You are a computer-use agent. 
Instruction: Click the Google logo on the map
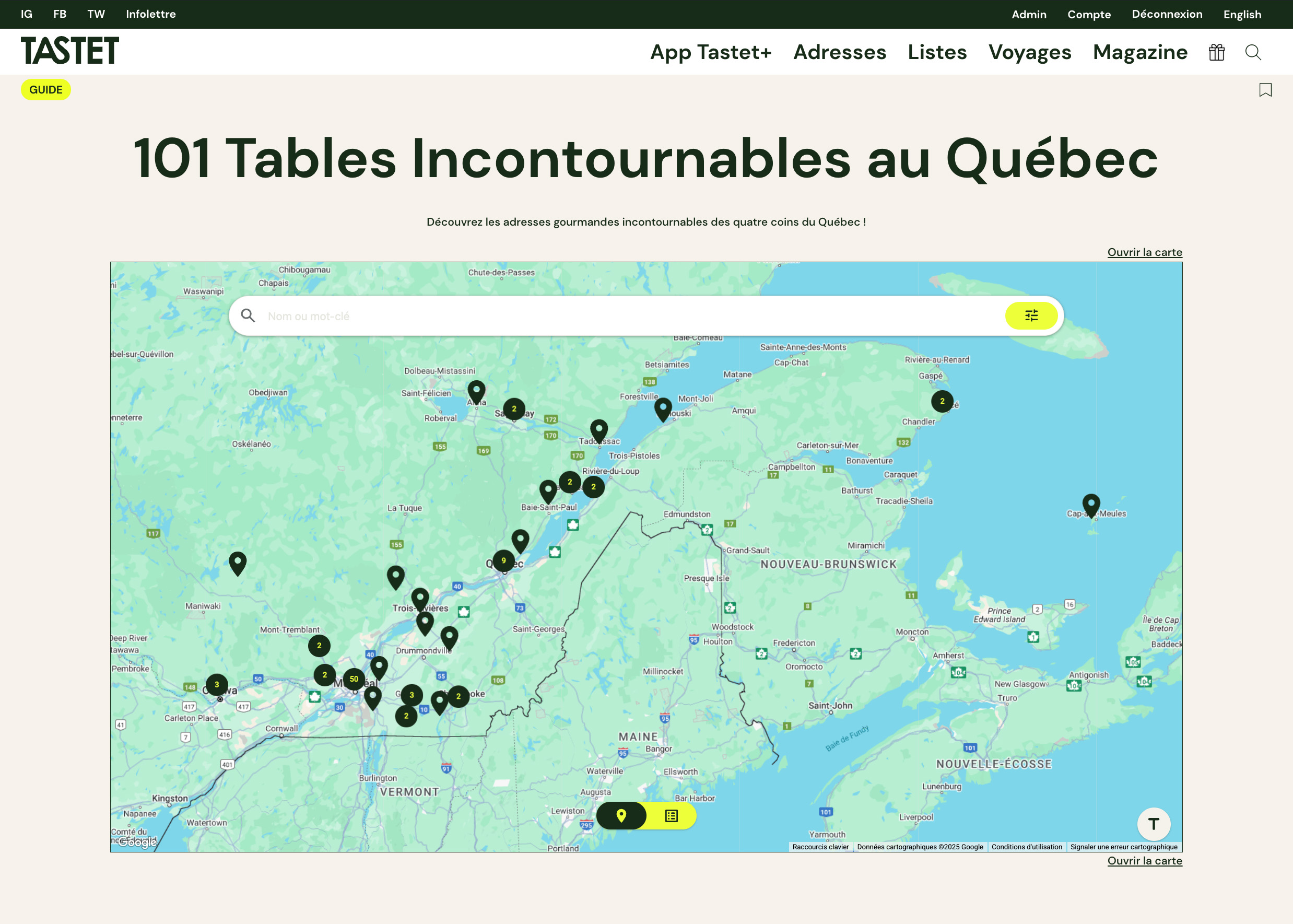[136, 843]
